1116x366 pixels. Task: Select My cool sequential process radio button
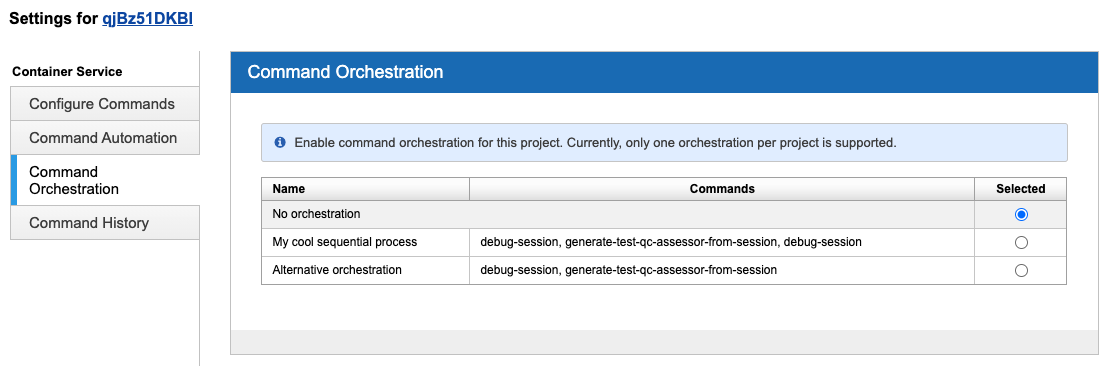point(1021,242)
